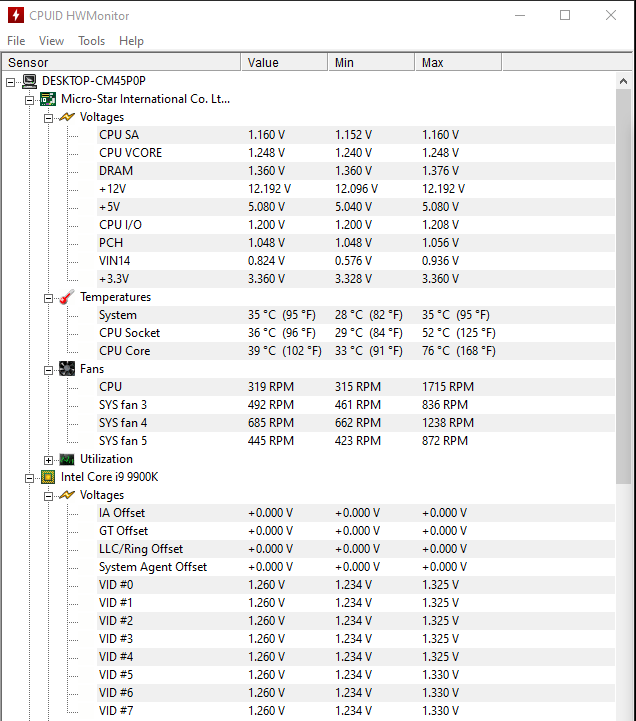
Task: Select the +5V row
Action: pyautogui.click(x=355, y=207)
